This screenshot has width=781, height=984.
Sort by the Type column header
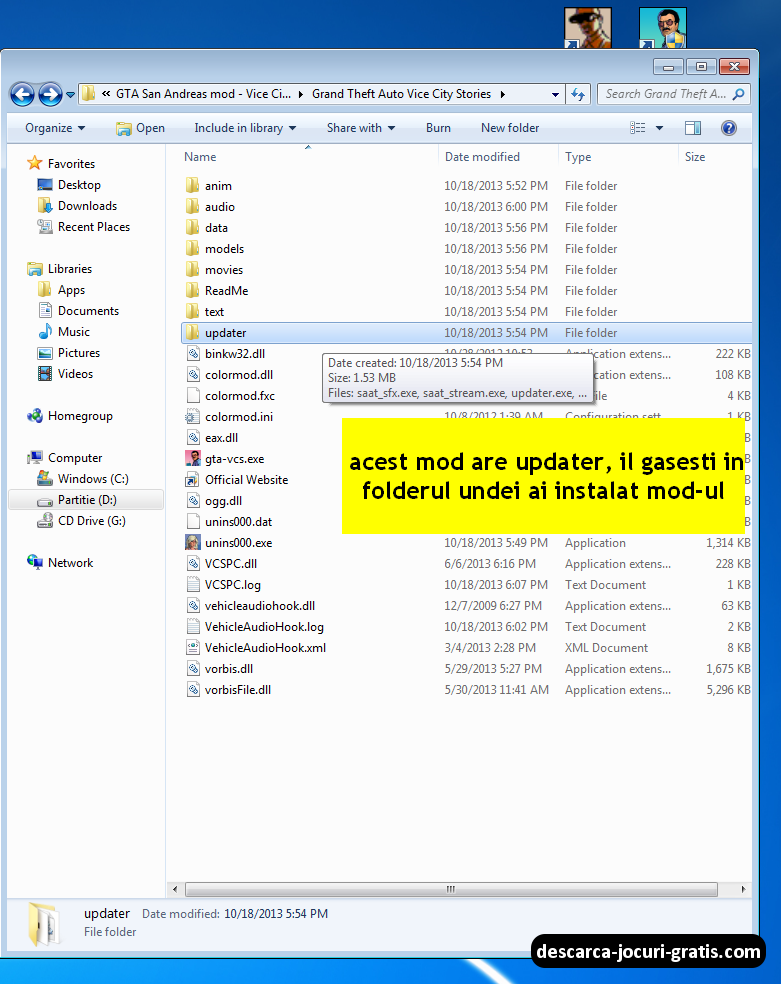pyautogui.click(x=578, y=157)
